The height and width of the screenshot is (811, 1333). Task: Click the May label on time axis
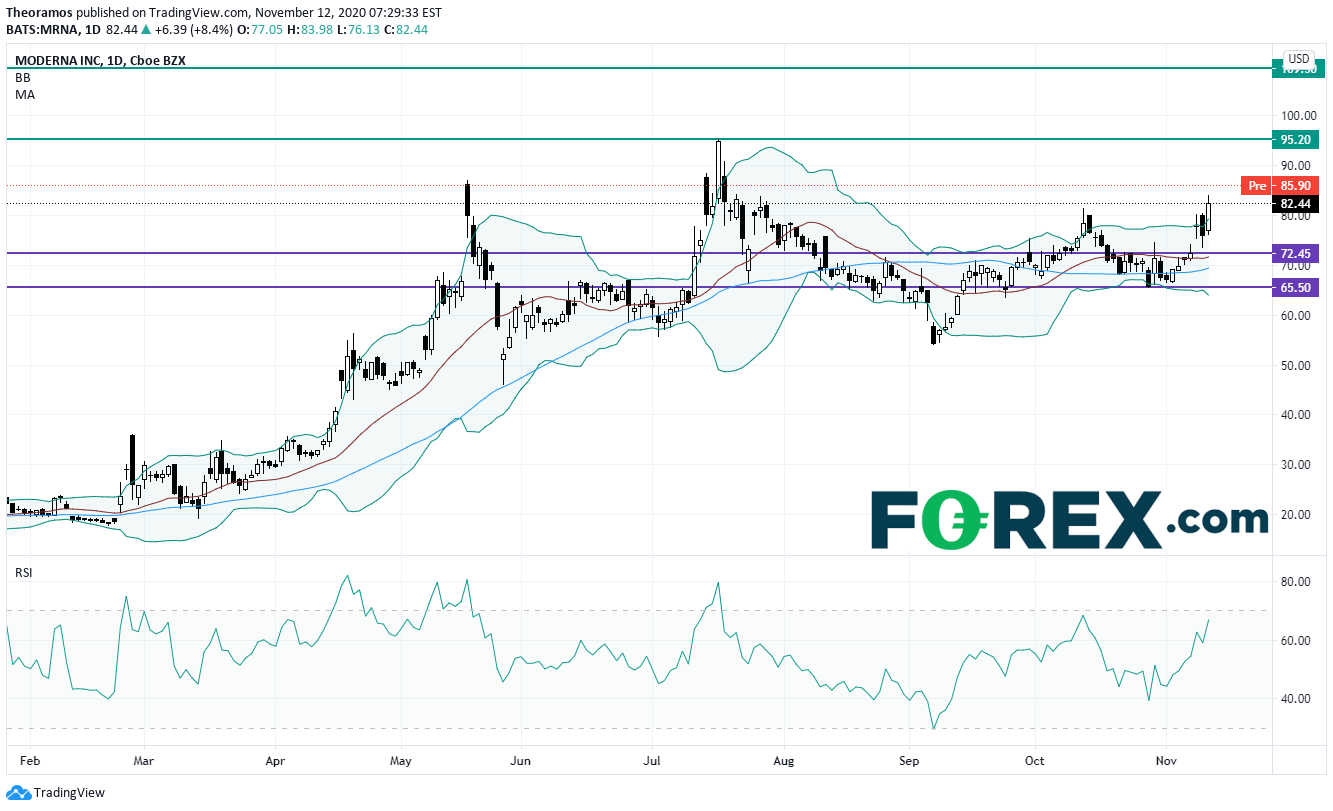[402, 761]
